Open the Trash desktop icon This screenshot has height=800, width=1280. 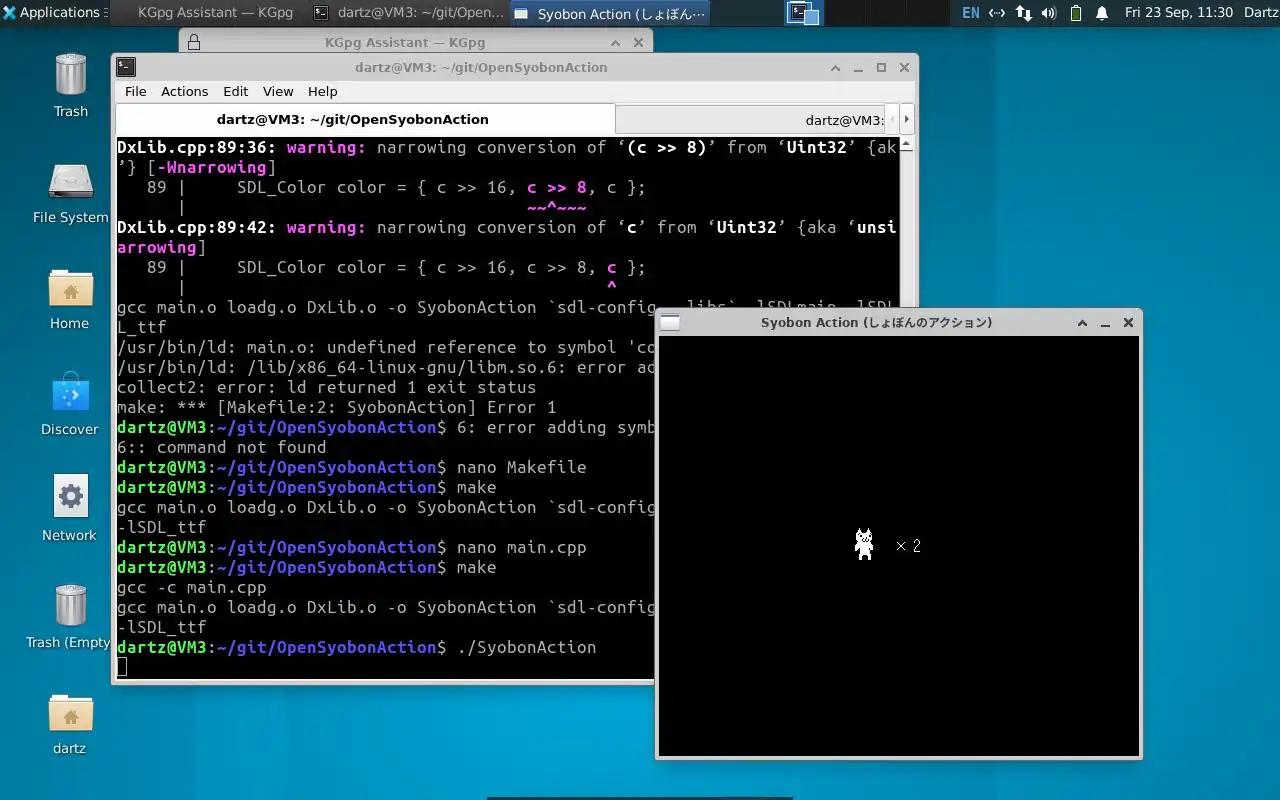[70, 85]
